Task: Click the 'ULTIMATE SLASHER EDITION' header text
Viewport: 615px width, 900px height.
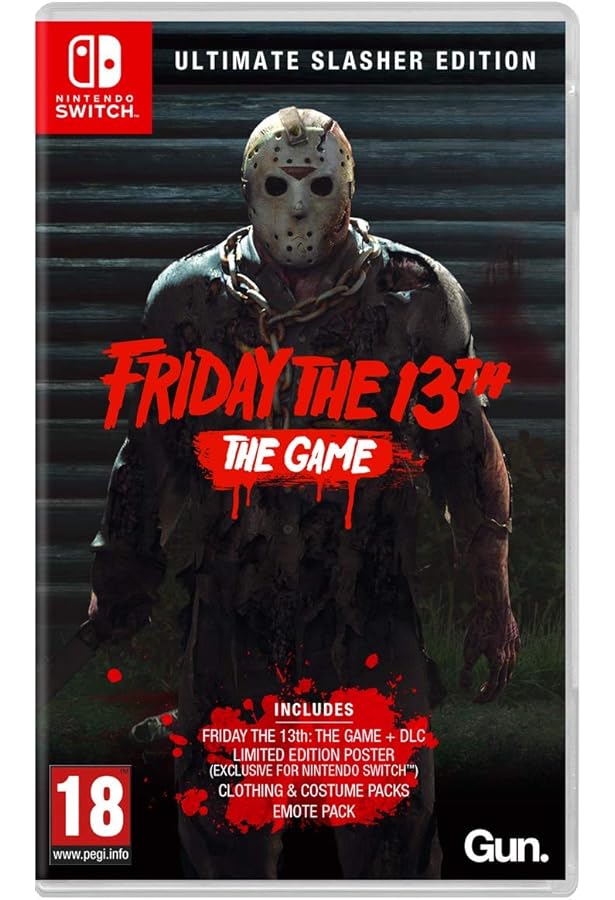Action: tap(355, 61)
